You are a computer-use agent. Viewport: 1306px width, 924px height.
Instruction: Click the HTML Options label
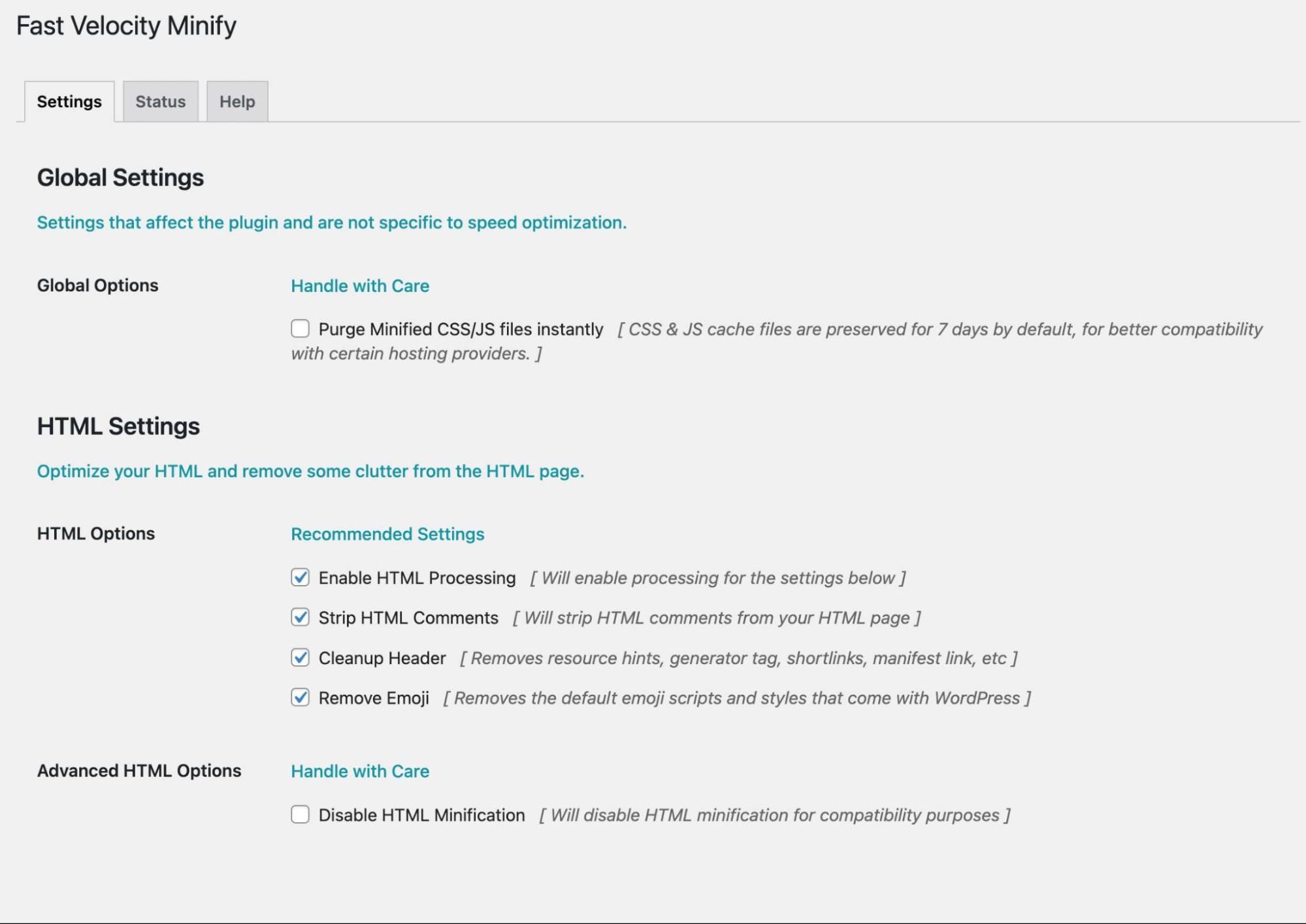click(95, 533)
